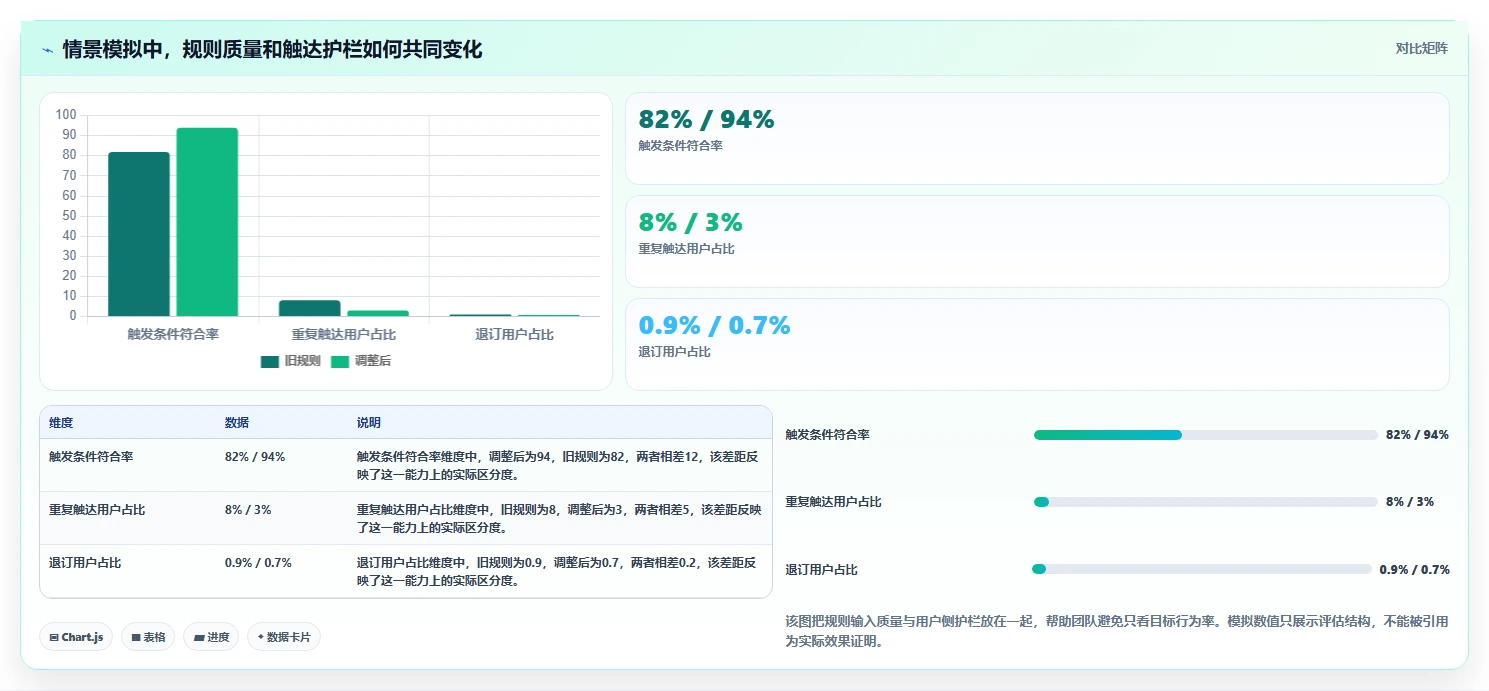Toggle the 调整后 legend entry
This screenshot has height=691, width=1489.
(x=361, y=361)
